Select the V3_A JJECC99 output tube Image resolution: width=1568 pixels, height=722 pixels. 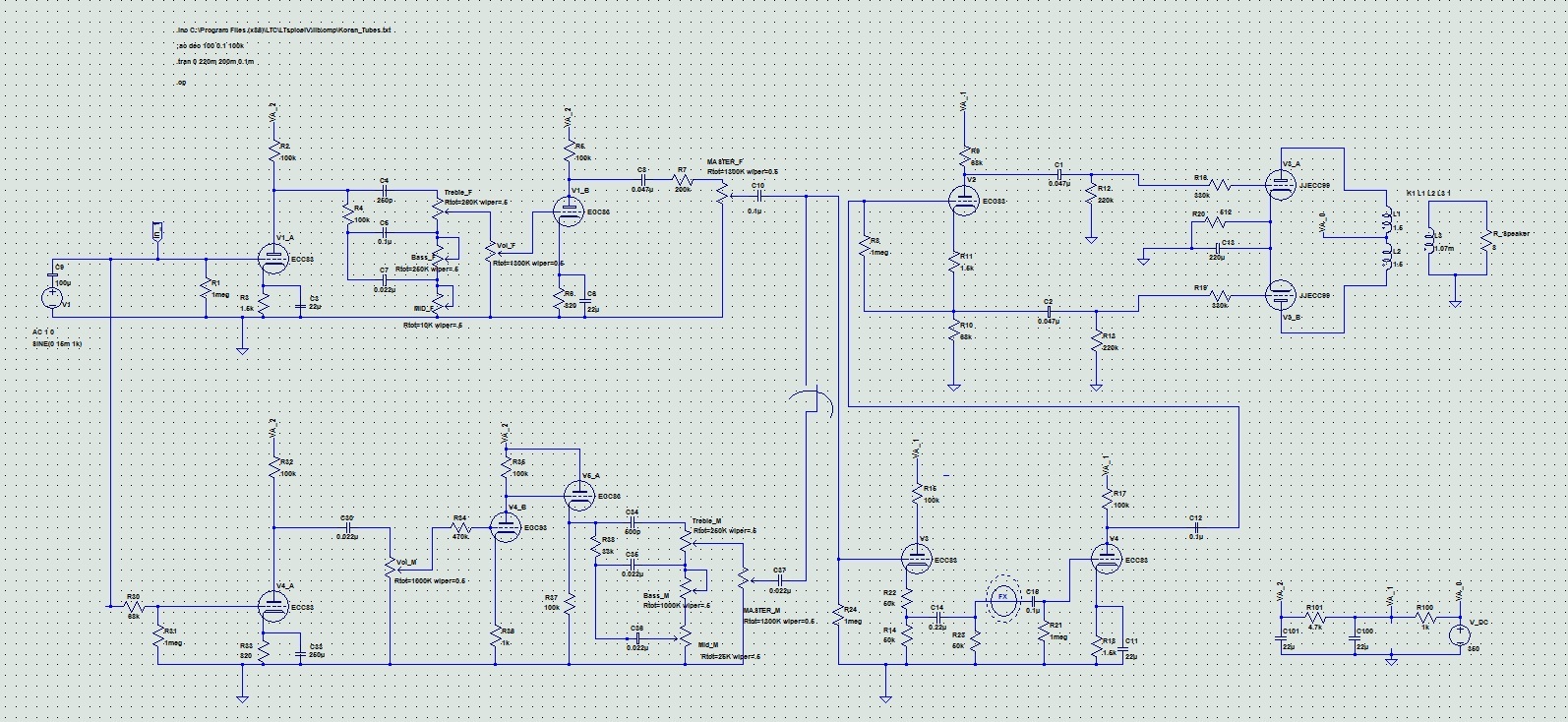click(1278, 182)
